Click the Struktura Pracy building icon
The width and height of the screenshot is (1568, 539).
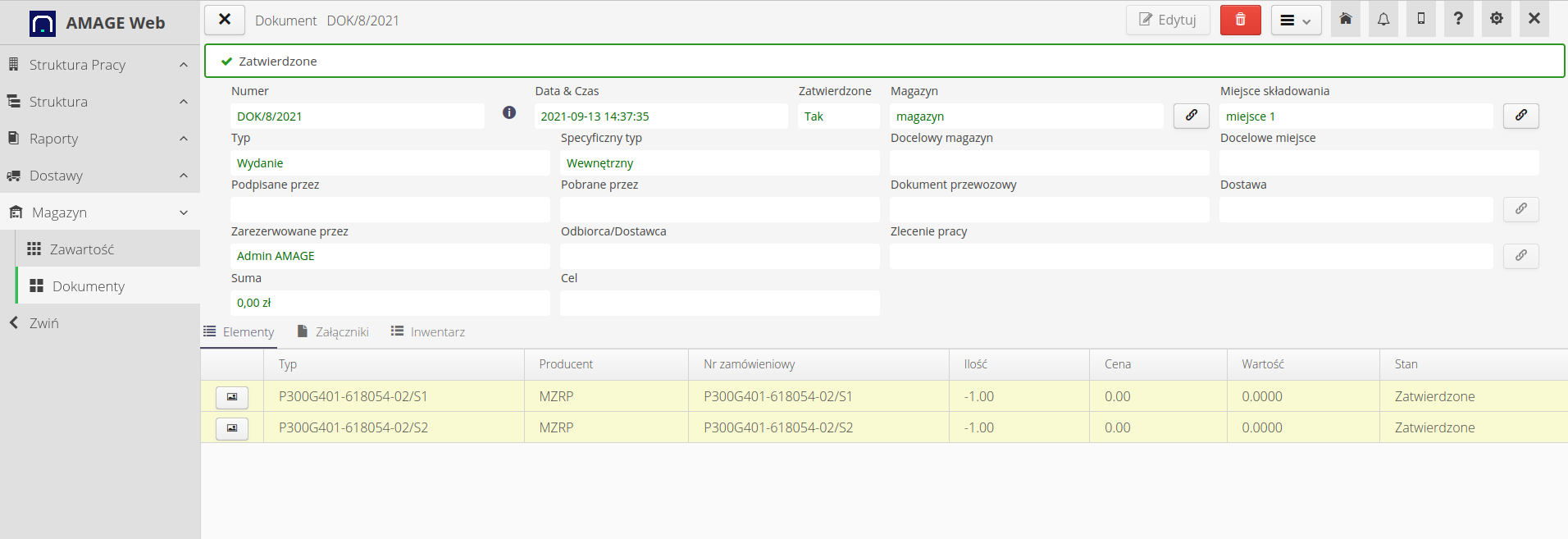coord(13,64)
